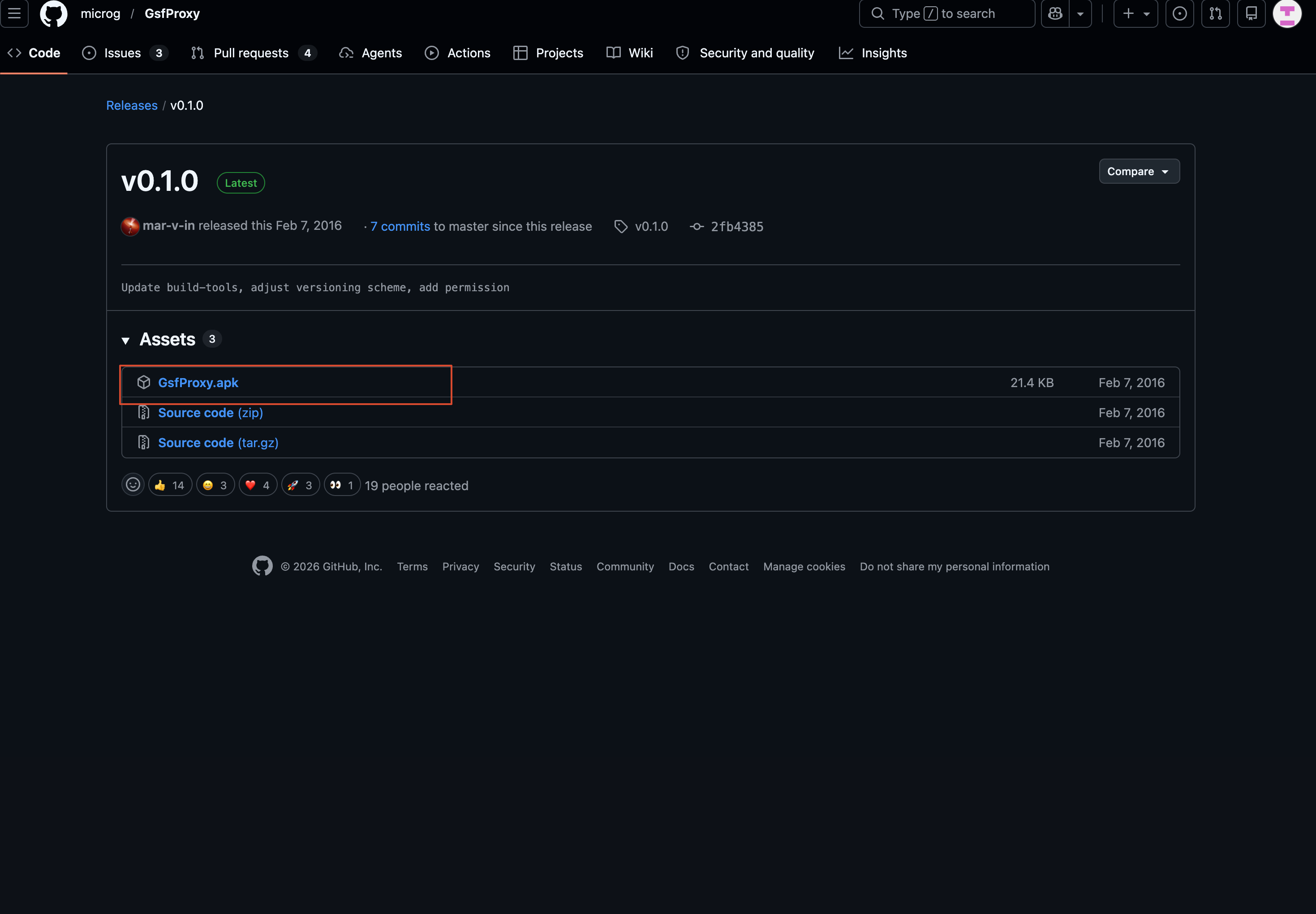Expand the Copilot dropdown arrow
The image size is (1316, 914).
pos(1080,14)
